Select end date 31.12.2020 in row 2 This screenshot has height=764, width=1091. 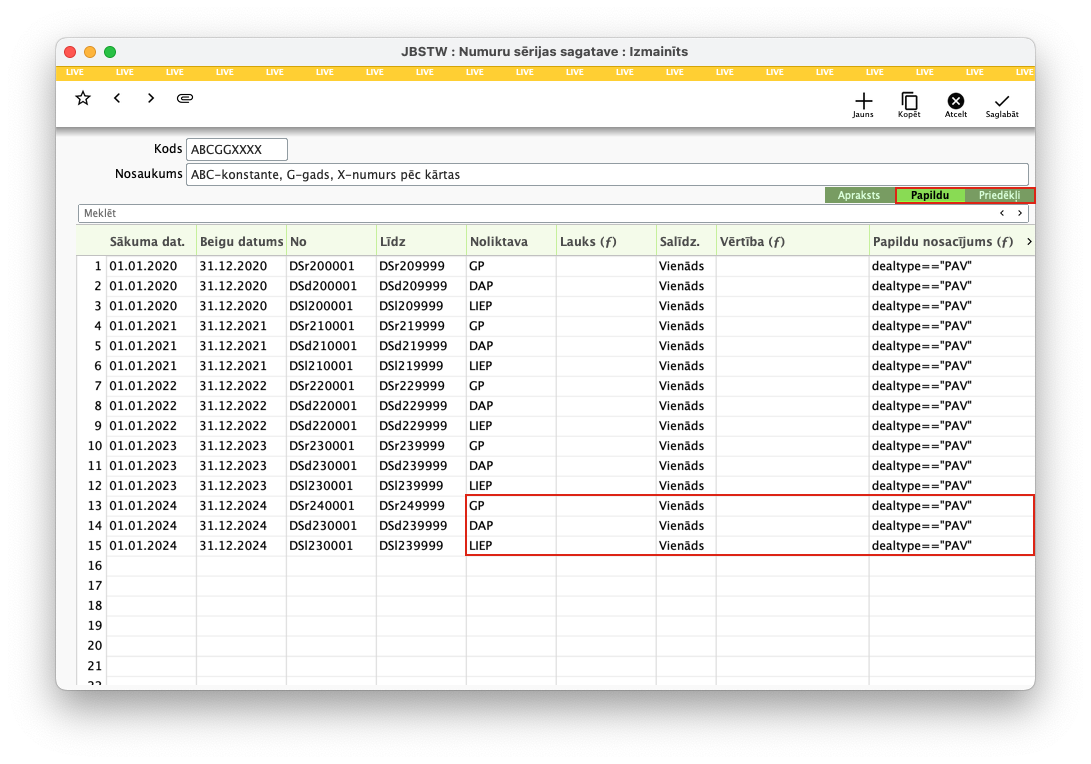241,286
